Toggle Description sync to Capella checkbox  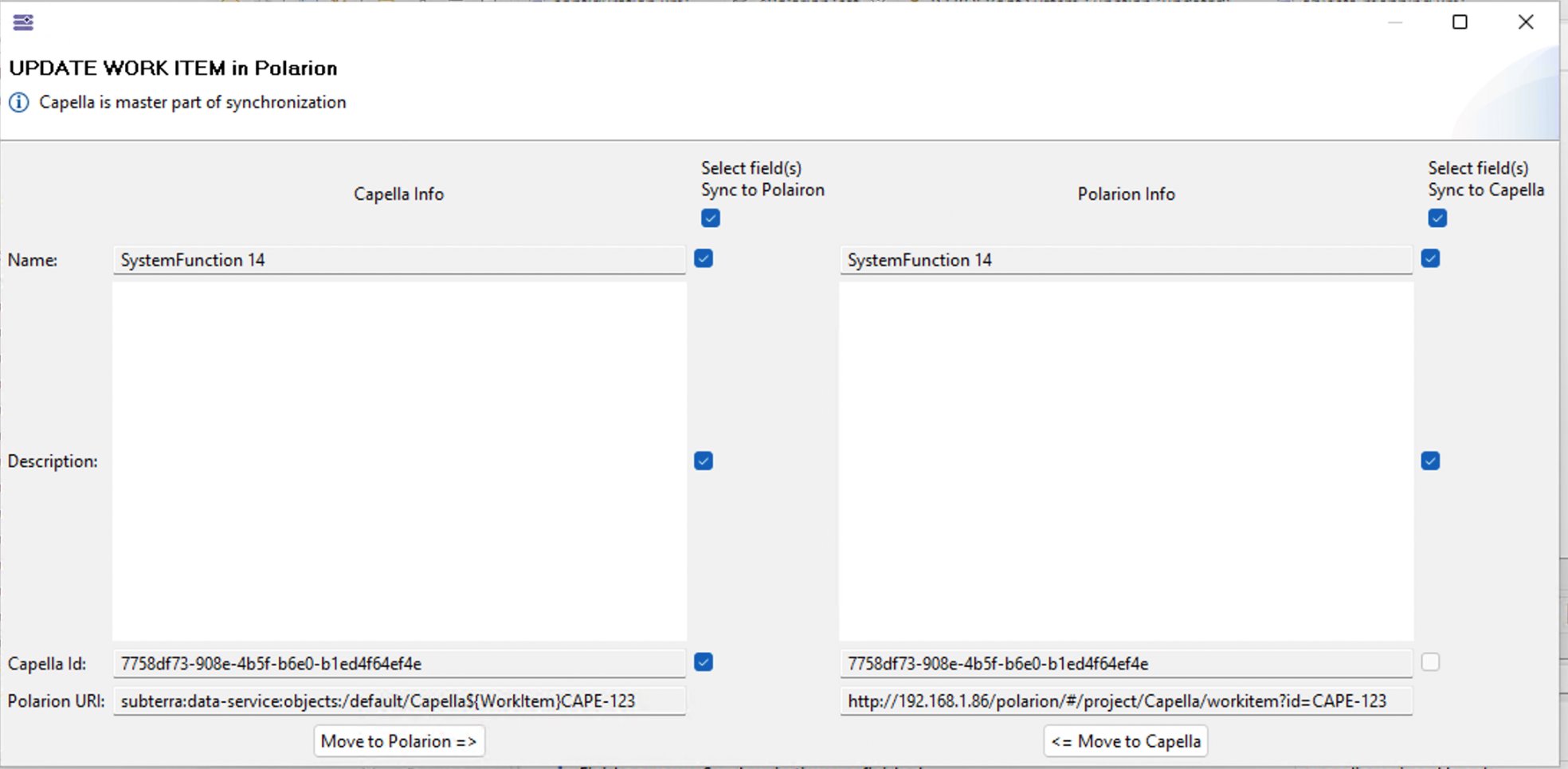(x=1430, y=461)
